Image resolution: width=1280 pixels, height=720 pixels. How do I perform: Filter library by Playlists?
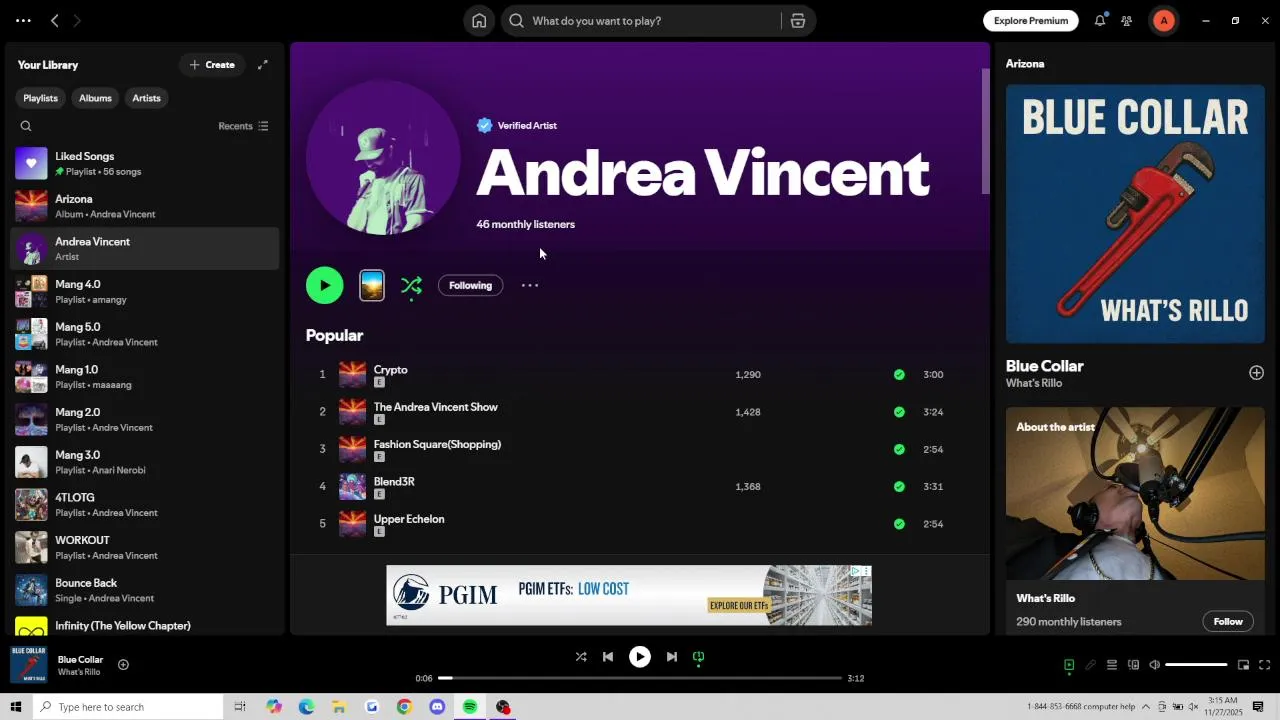point(40,98)
